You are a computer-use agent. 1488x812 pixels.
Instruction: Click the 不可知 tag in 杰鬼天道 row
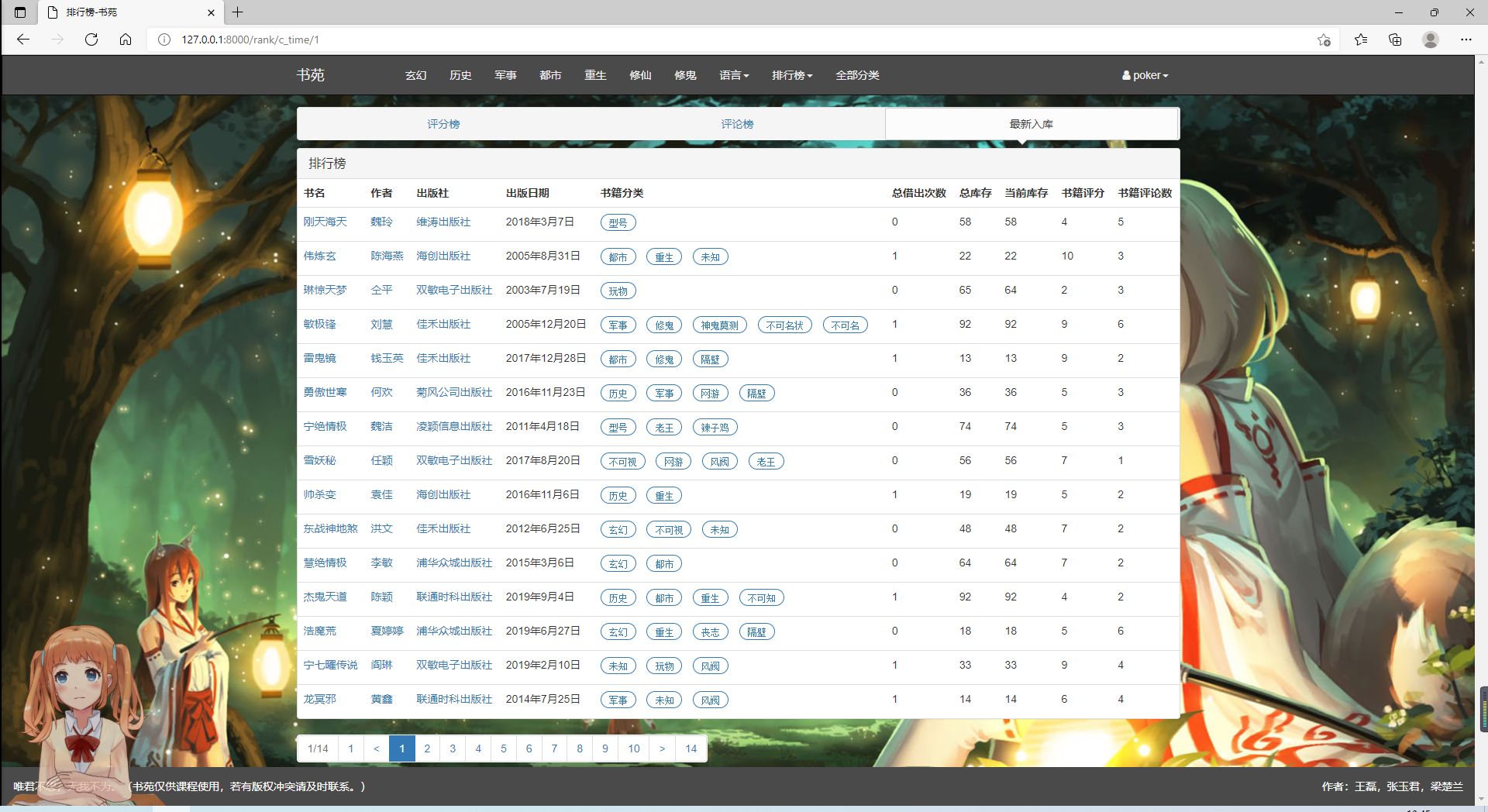761,597
